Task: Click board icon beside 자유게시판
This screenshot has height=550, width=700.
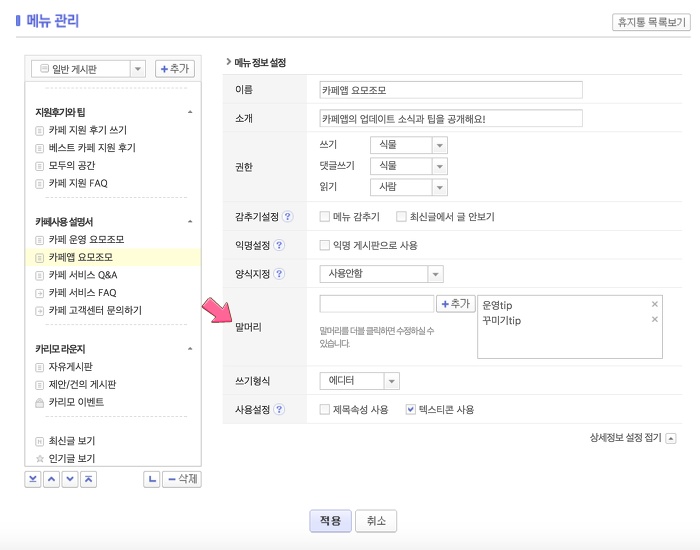Action: pyautogui.click(x=39, y=367)
